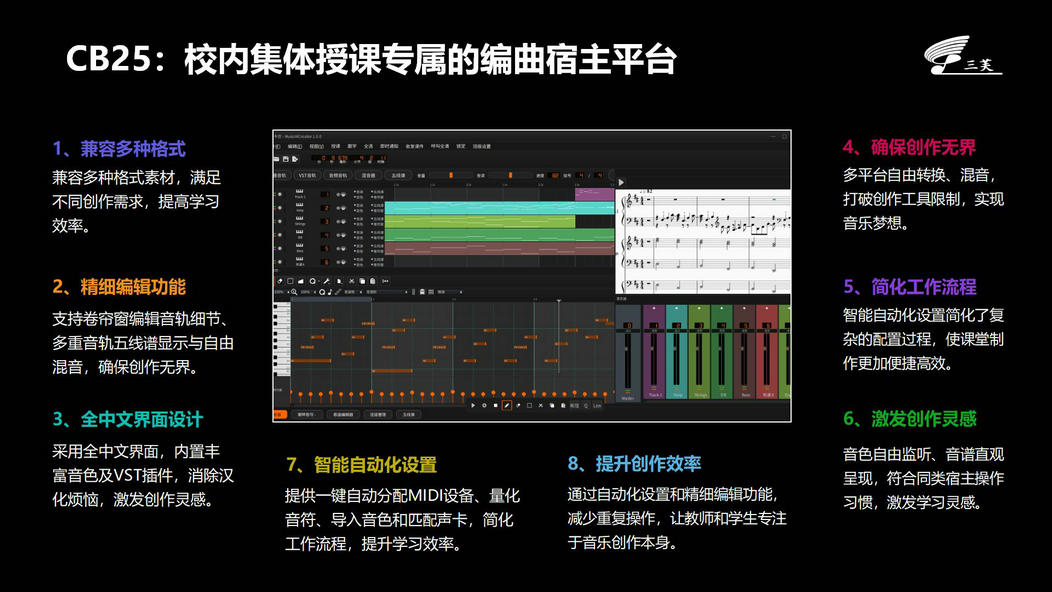The height and width of the screenshot is (592, 1052).
Task: Click the eraser icon right of pencil tool
Action: coord(518,405)
